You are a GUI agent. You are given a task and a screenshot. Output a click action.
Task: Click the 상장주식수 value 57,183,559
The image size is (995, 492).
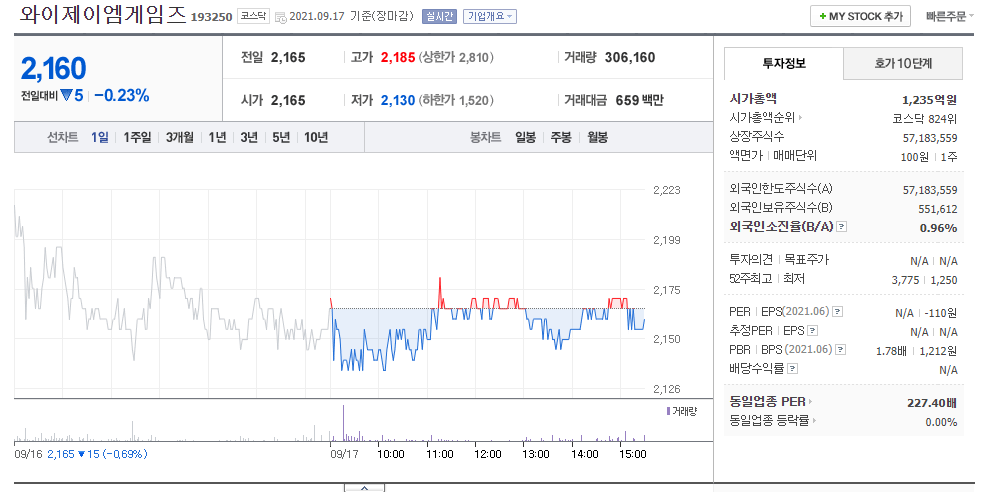(x=930, y=138)
